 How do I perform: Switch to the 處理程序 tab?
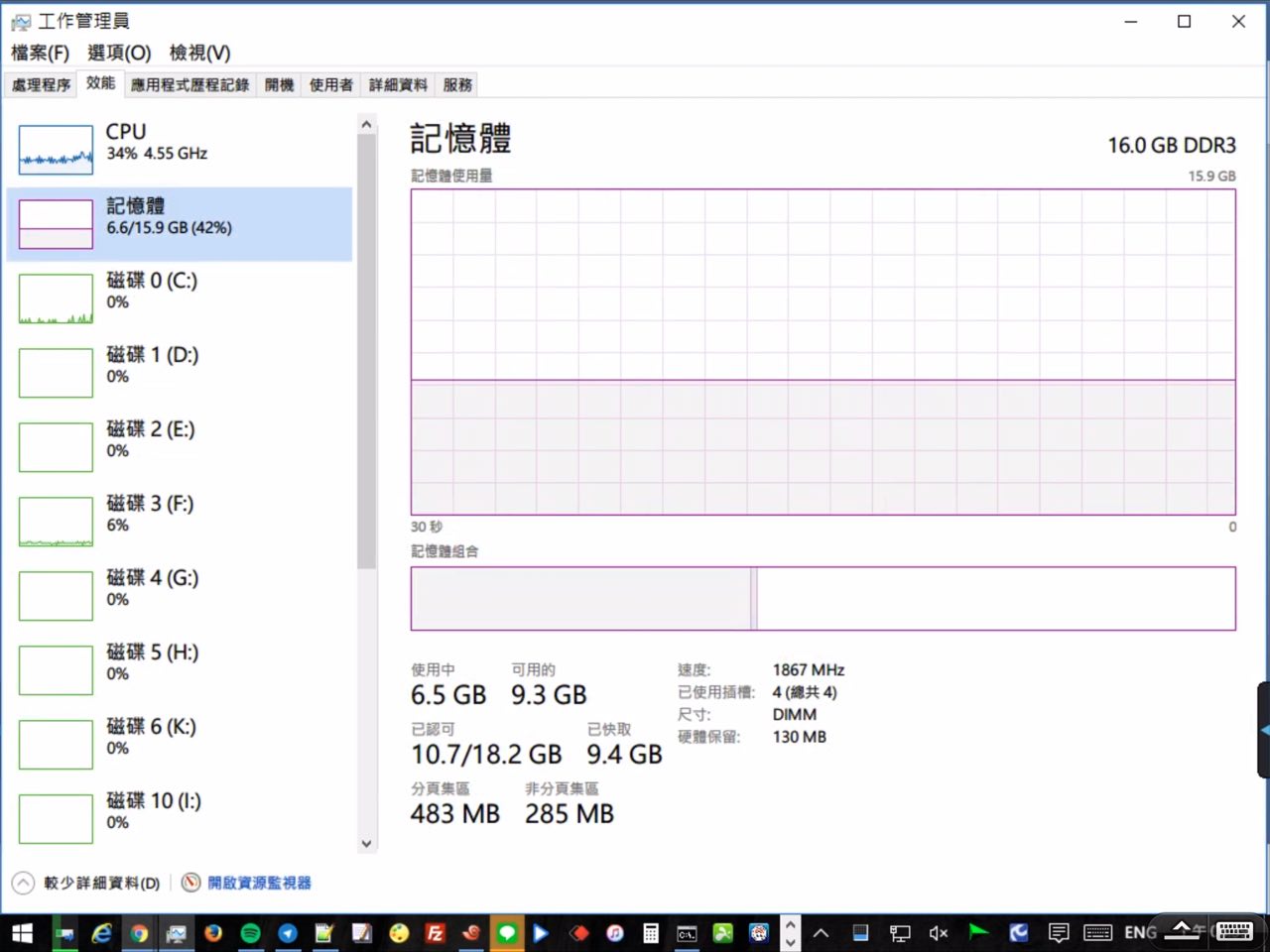pos(41,85)
